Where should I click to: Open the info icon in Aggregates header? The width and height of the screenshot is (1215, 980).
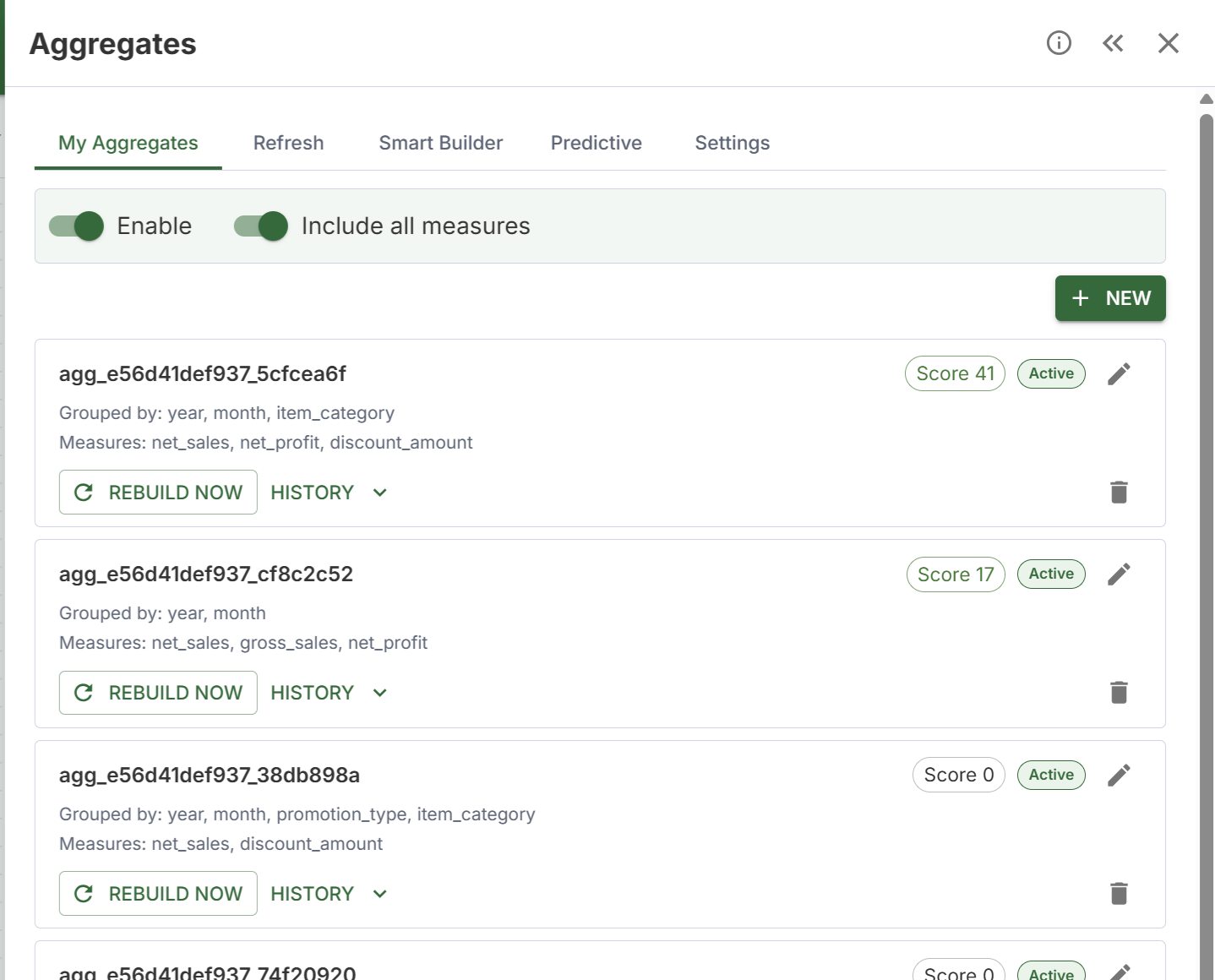pyautogui.click(x=1059, y=43)
